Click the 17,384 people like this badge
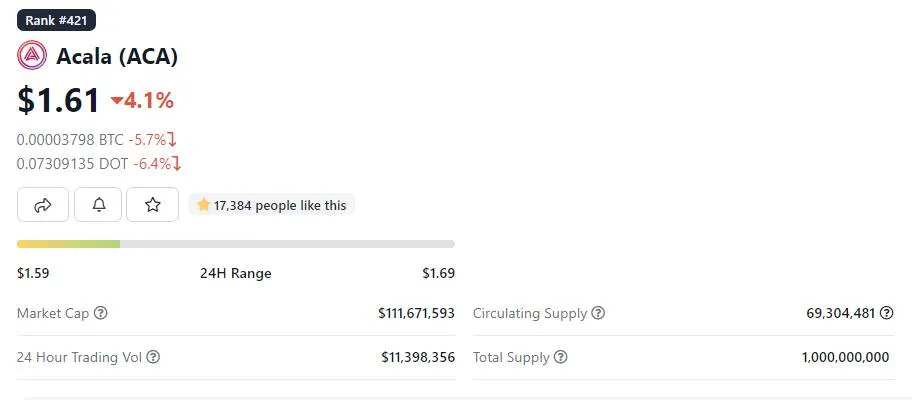Image resolution: width=912 pixels, height=400 pixels. [271, 205]
